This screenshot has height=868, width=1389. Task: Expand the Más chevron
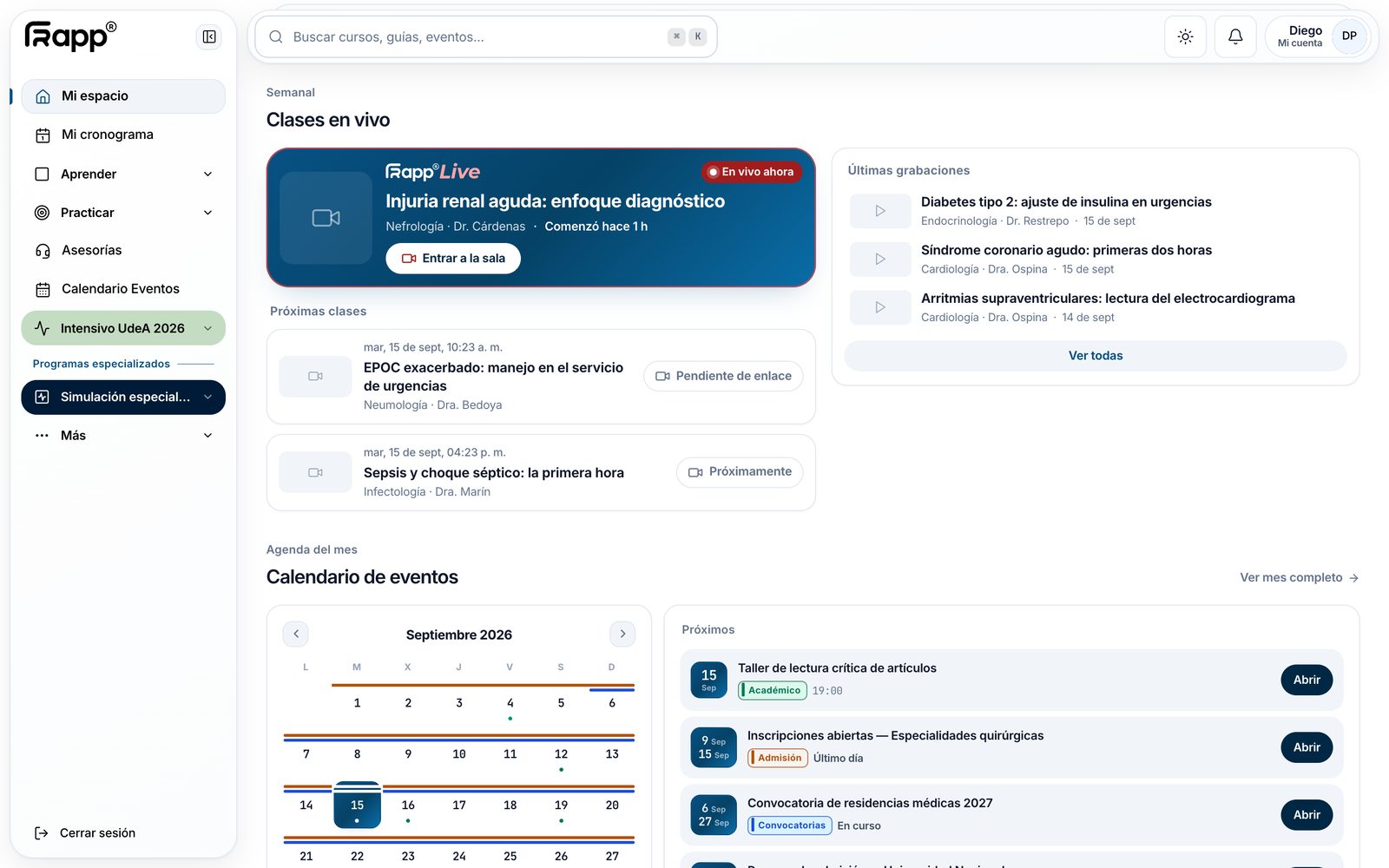(x=208, y=435)
